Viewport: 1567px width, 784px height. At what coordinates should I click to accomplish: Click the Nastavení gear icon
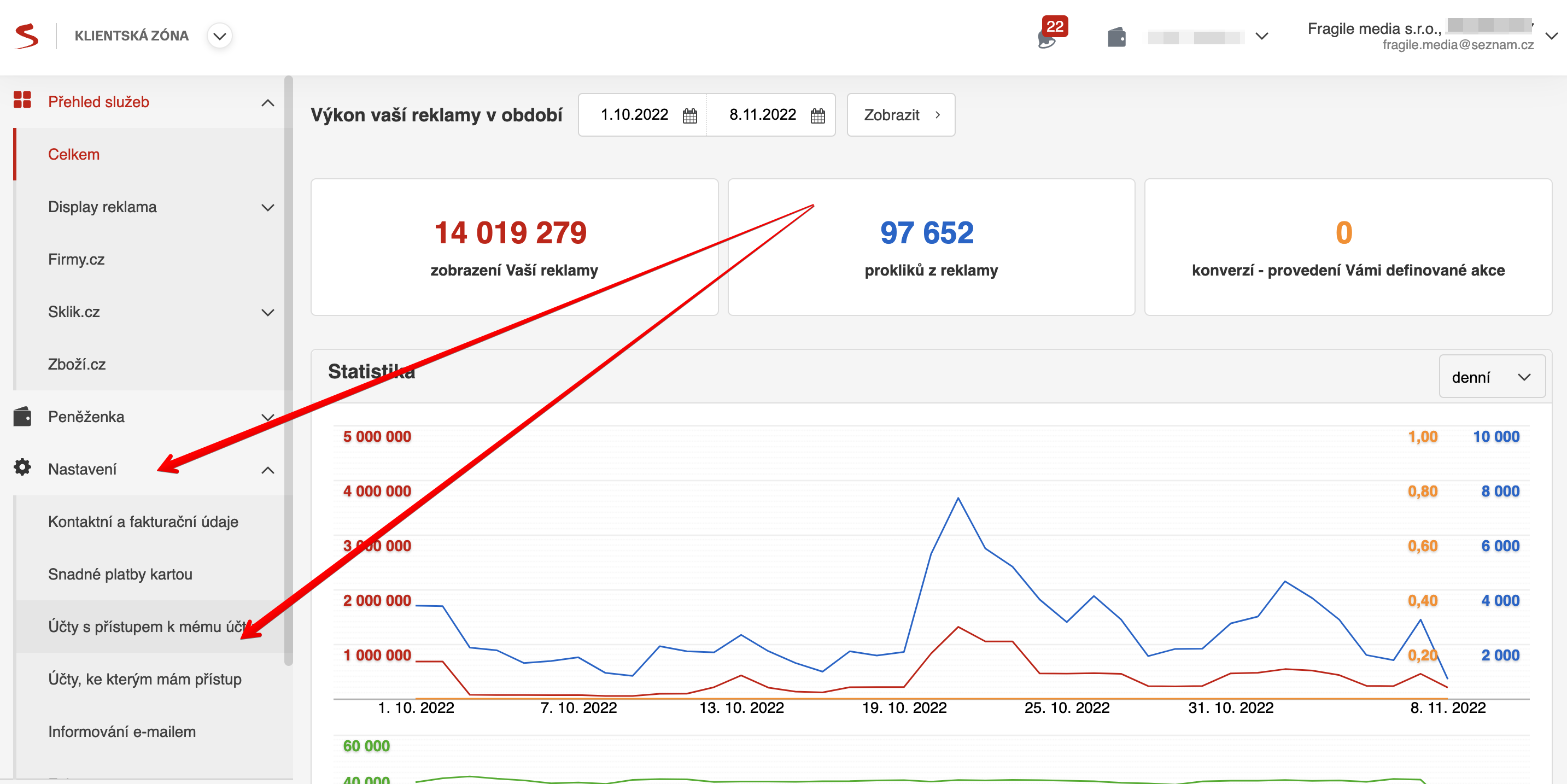(x=22, y=467)
